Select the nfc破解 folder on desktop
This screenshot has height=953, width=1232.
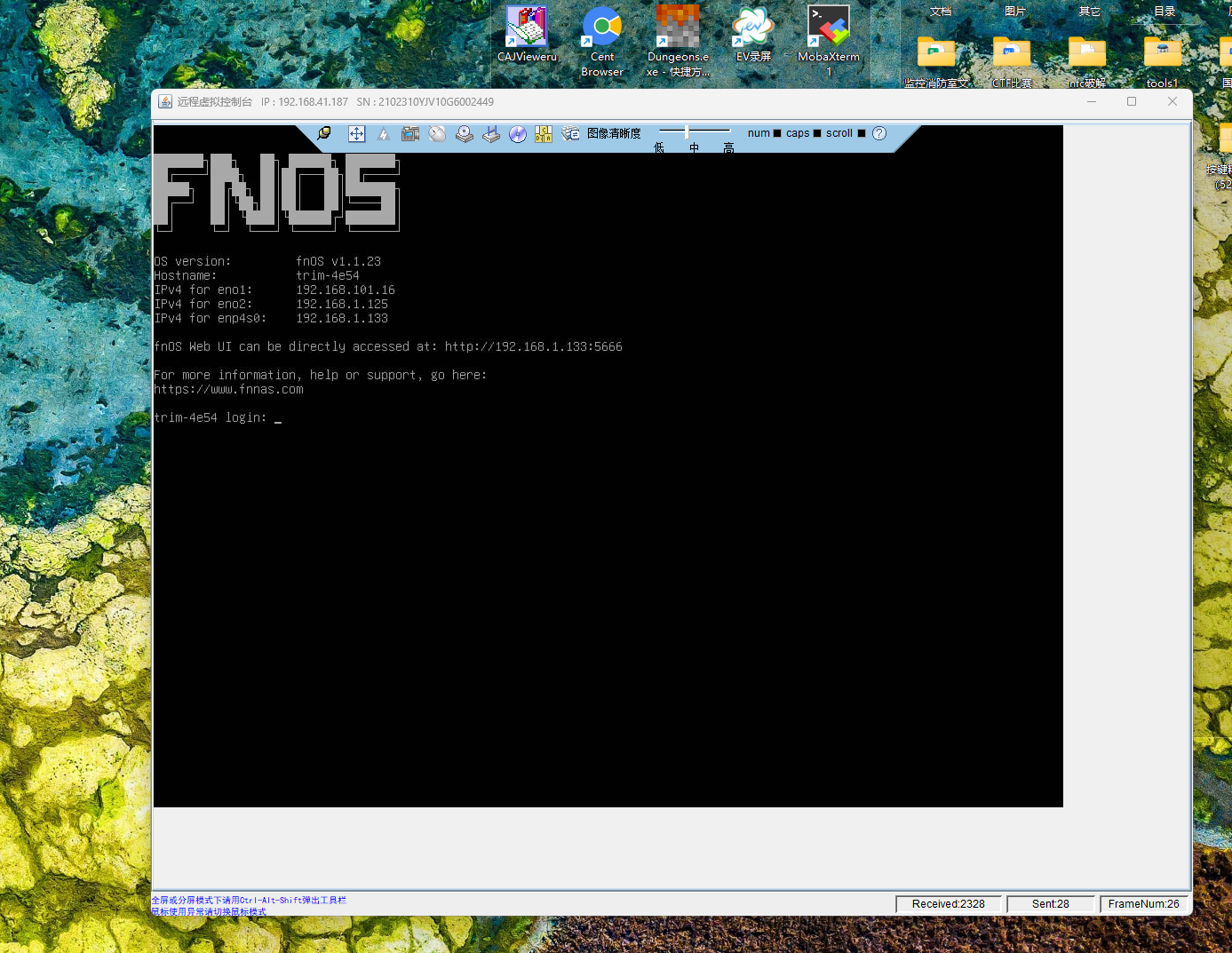(1087, 63)
